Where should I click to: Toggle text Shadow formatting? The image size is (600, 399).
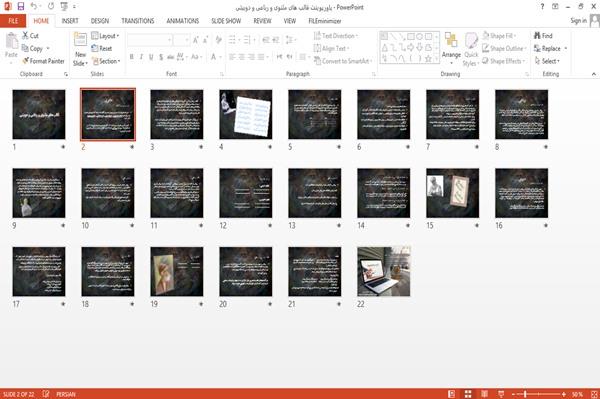coord(161,57)
